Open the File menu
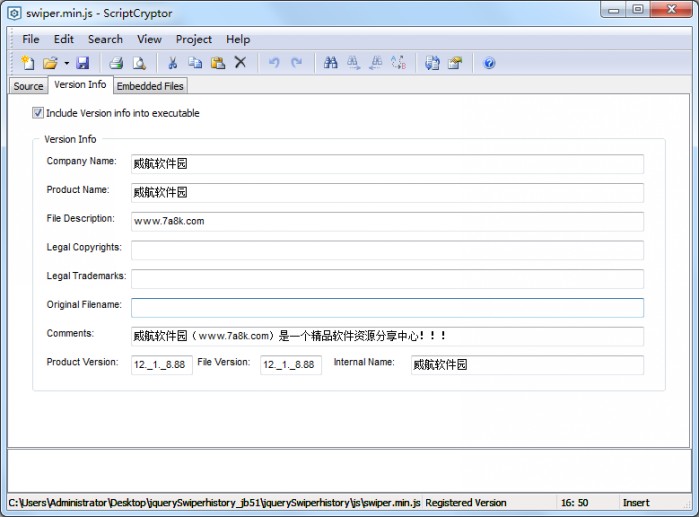 click(x=31, y=39)
